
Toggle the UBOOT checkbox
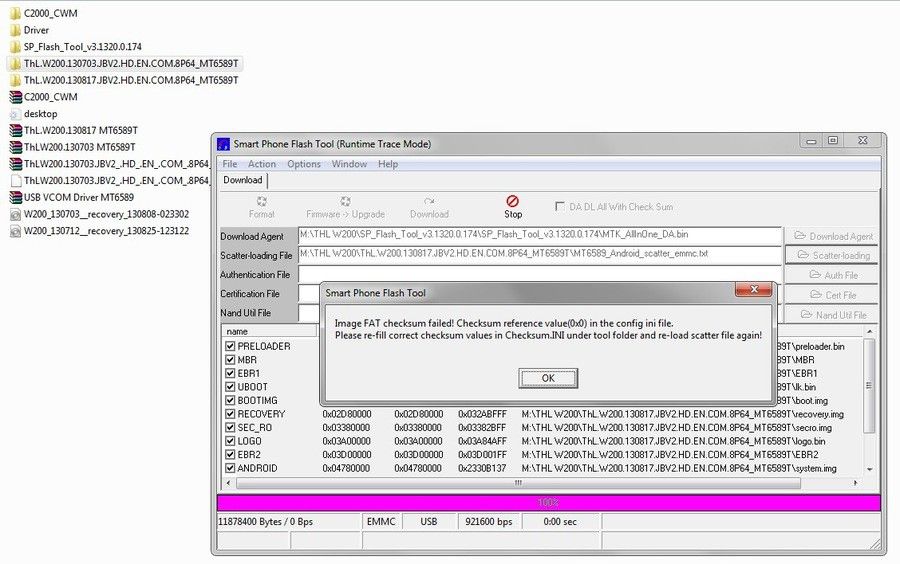[230, 387]
